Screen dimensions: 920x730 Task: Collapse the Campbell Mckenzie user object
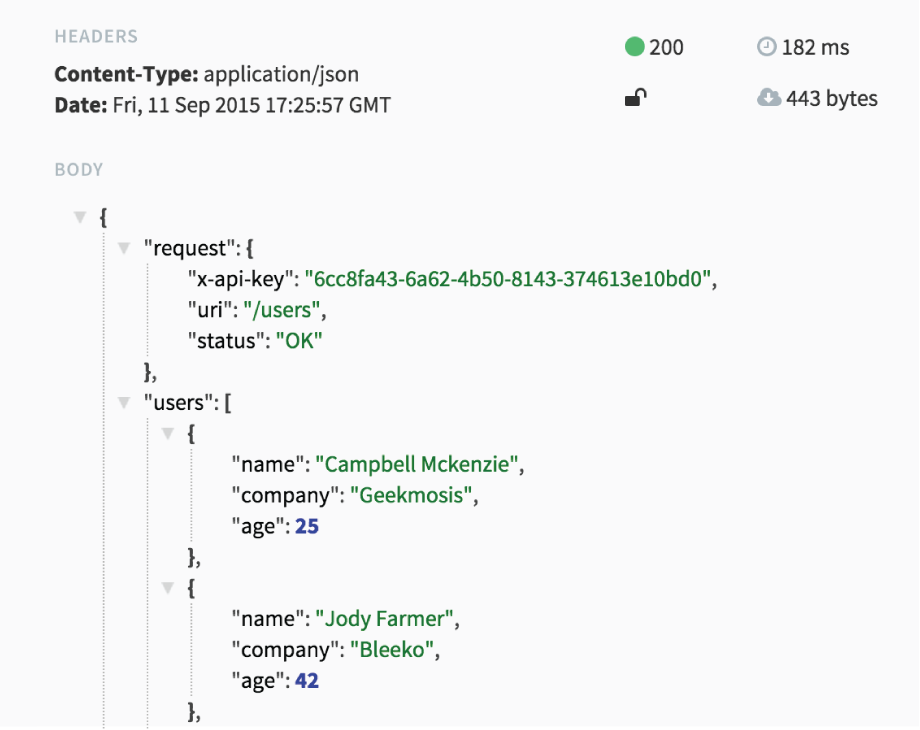click(x=167, y=433)
